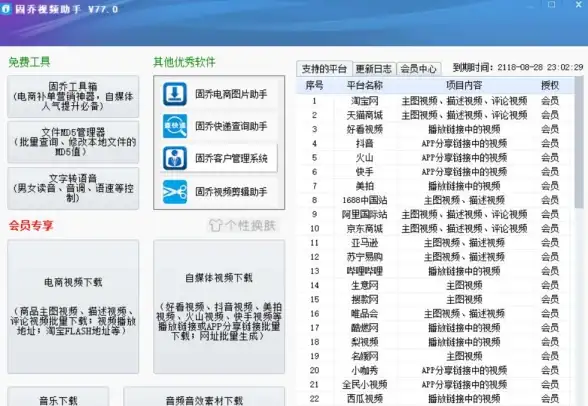Select the 天猫商城 row
The height and width of the screenshot is (406, 588).
click(x=435, y=115)
